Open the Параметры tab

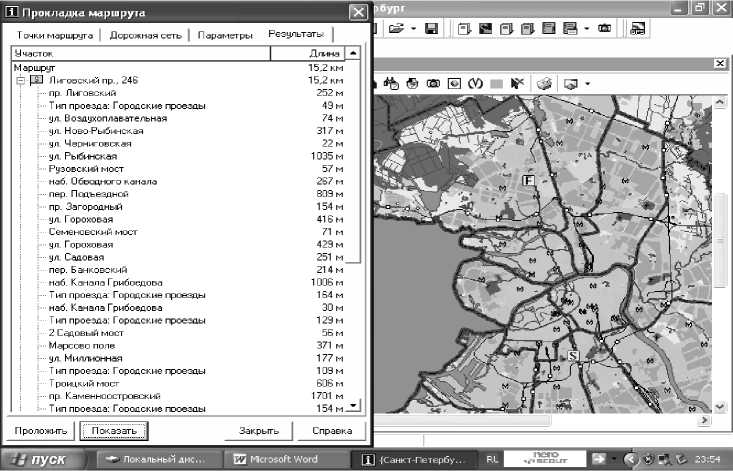[x=225, y=35]
